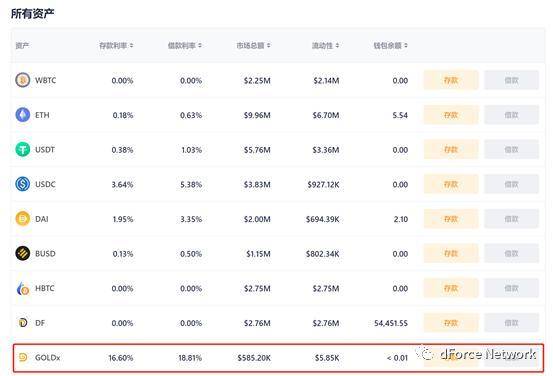Click DAI row's 存款 button

pos(451,219)
